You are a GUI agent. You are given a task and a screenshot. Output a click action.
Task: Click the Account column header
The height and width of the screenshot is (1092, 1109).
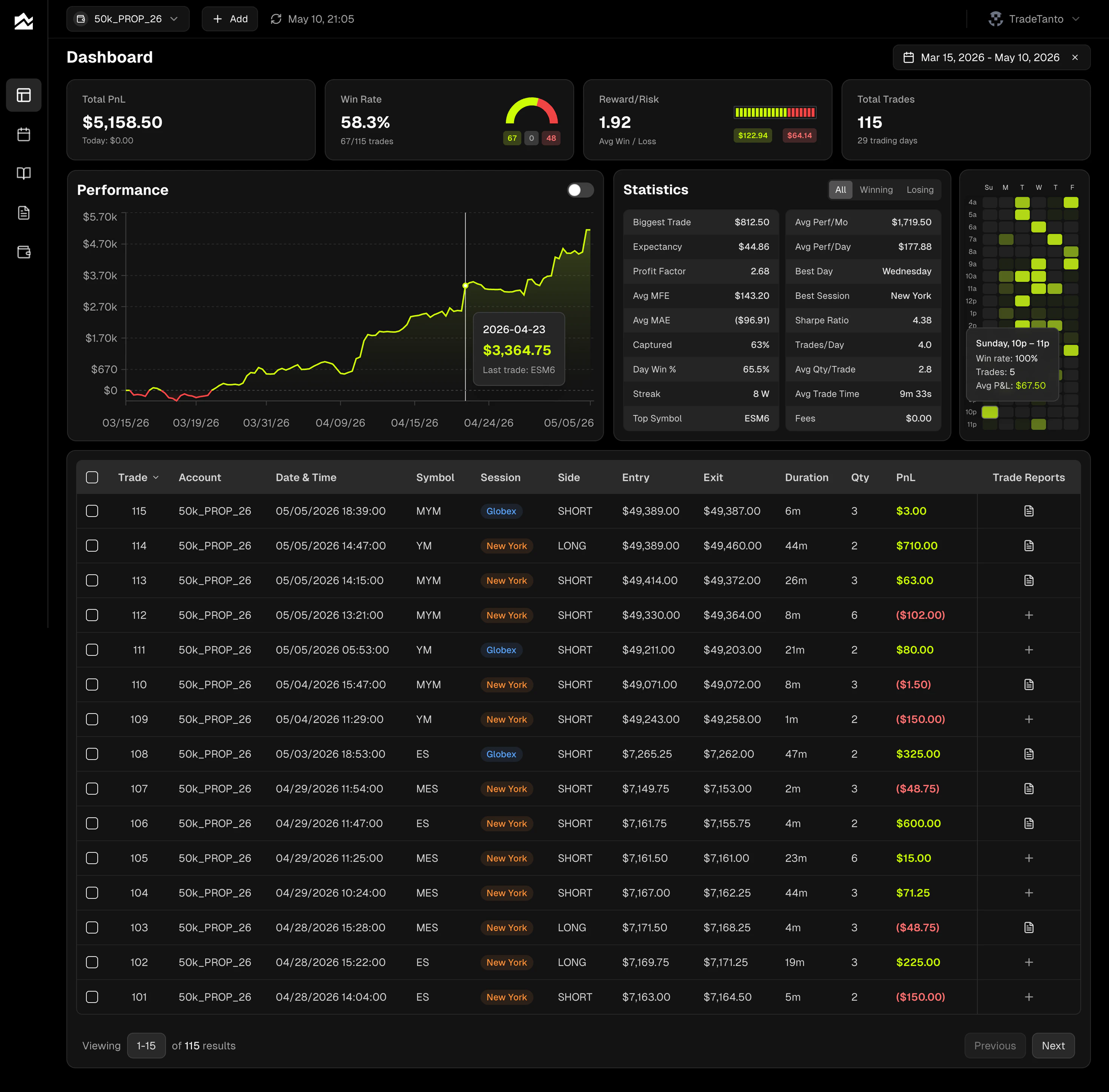pos(200,477)
